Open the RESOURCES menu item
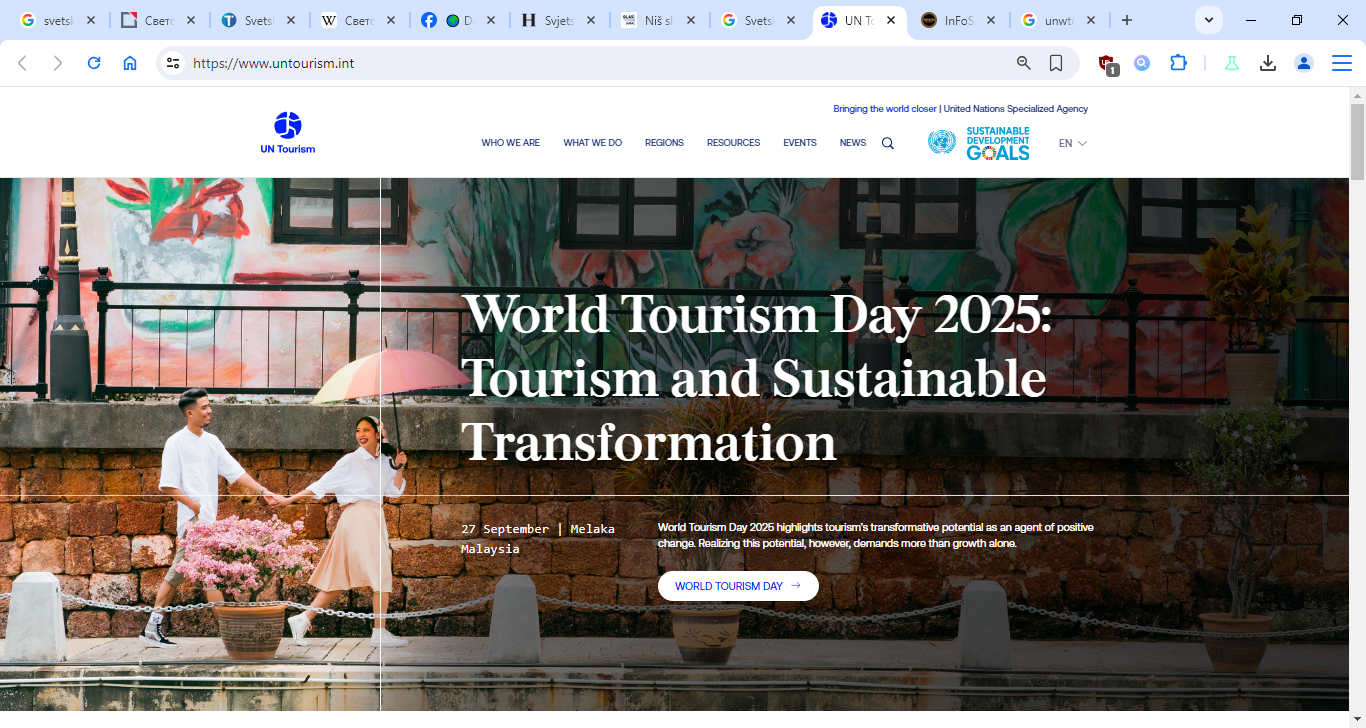The image size is (1366, 728). pyautogui.click(x=733, y=143)
